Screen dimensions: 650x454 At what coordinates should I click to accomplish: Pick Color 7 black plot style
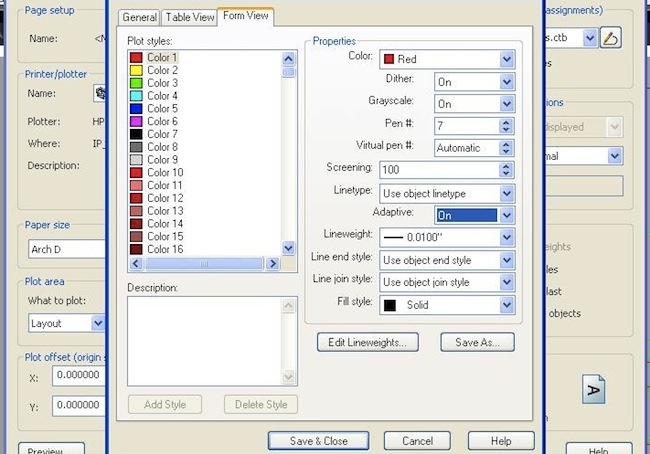pyautogui.click(x=161, y=134)
